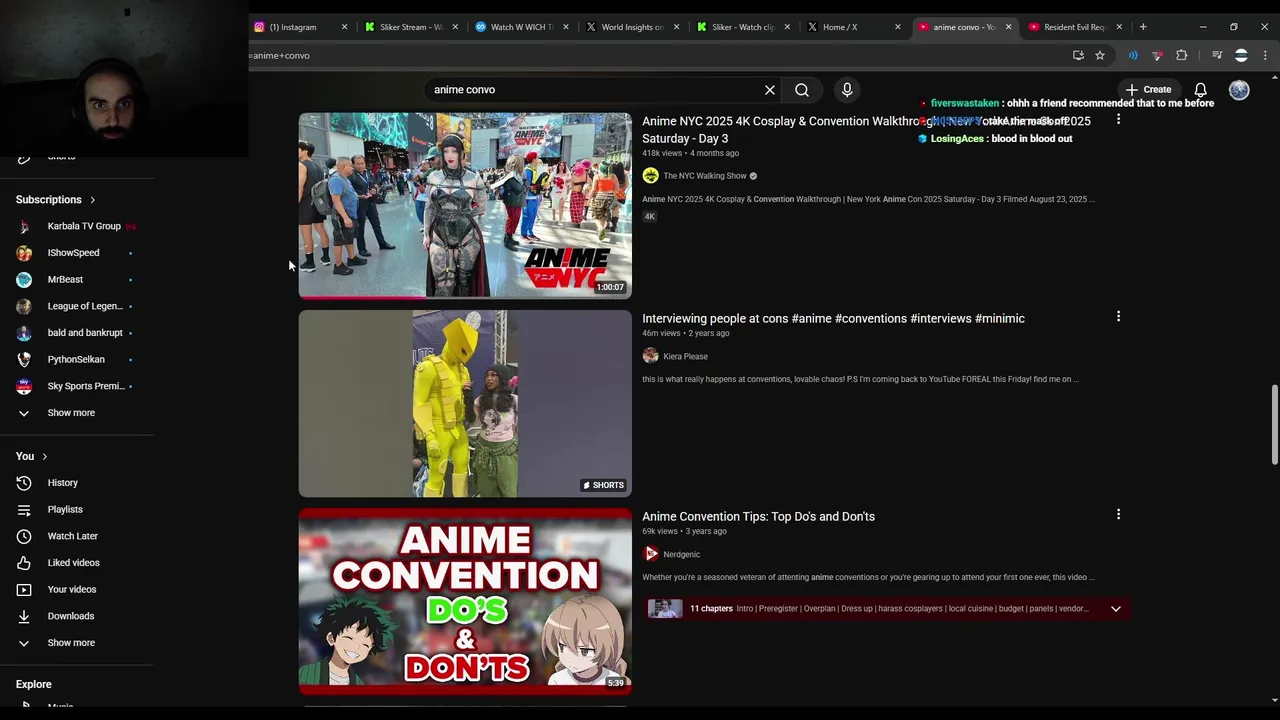Click the magnifier search button
1280x720 pixels.
point(802,90)
